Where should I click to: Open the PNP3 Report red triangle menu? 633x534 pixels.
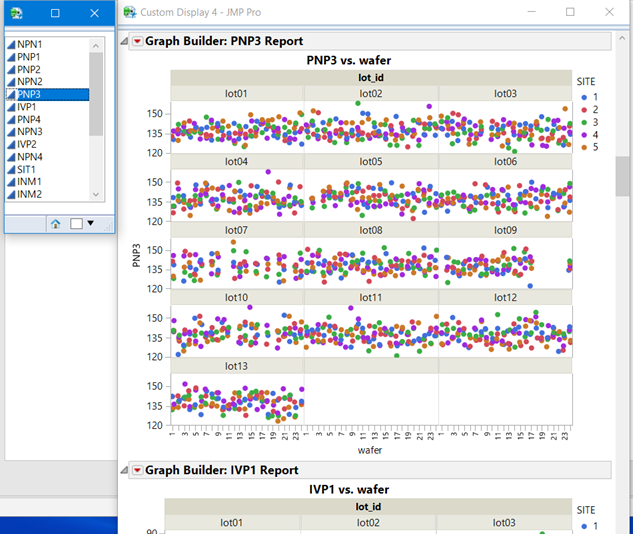(x=138, y=41)
